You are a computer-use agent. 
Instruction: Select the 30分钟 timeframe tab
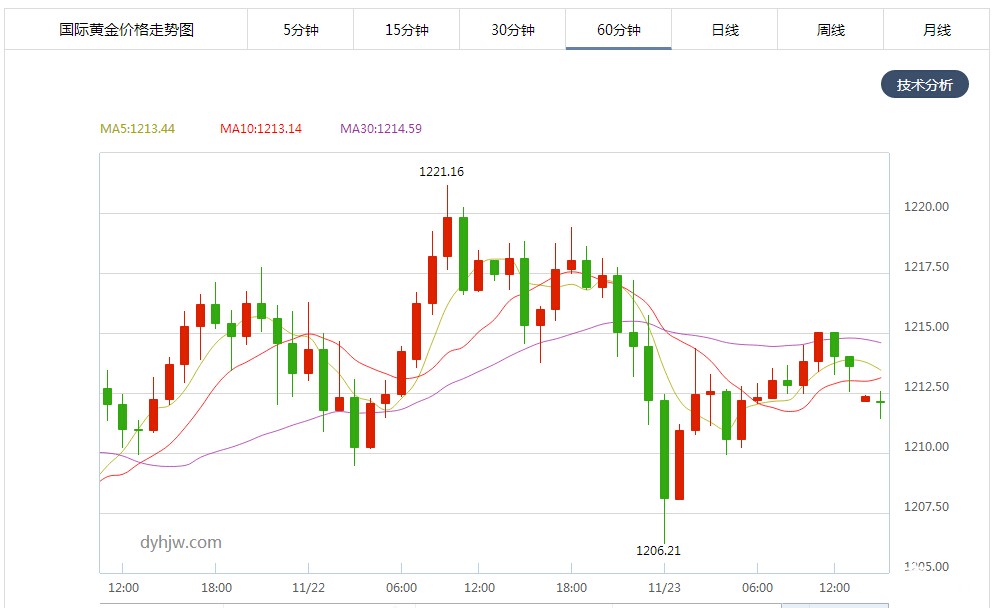512,30
